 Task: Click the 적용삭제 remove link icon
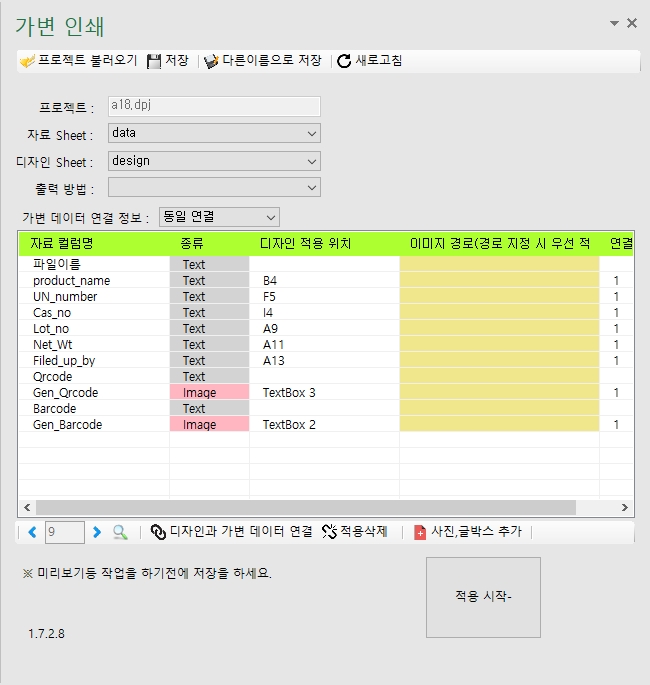click(x=330, y=532)
